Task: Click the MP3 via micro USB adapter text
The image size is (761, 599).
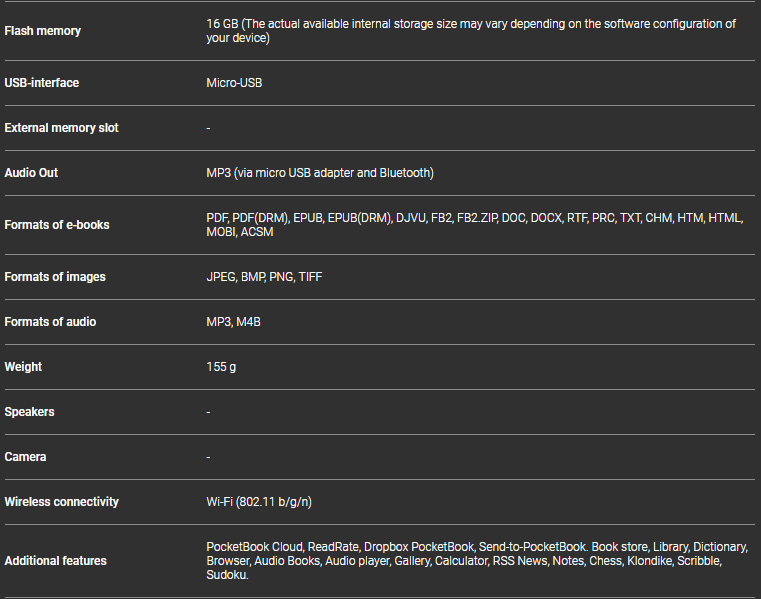Action: 320,173
